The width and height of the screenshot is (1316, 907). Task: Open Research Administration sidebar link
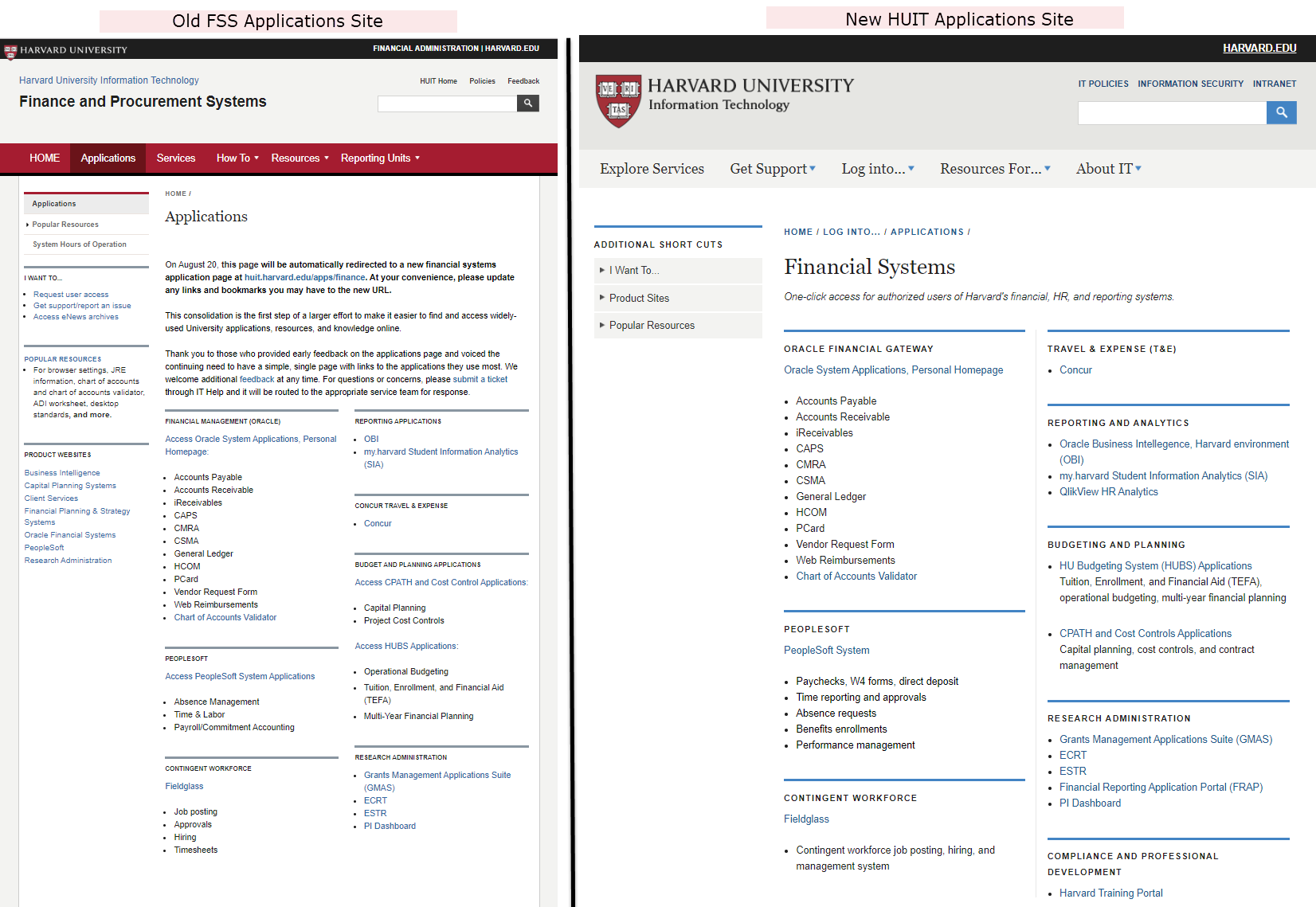point(68,561)
